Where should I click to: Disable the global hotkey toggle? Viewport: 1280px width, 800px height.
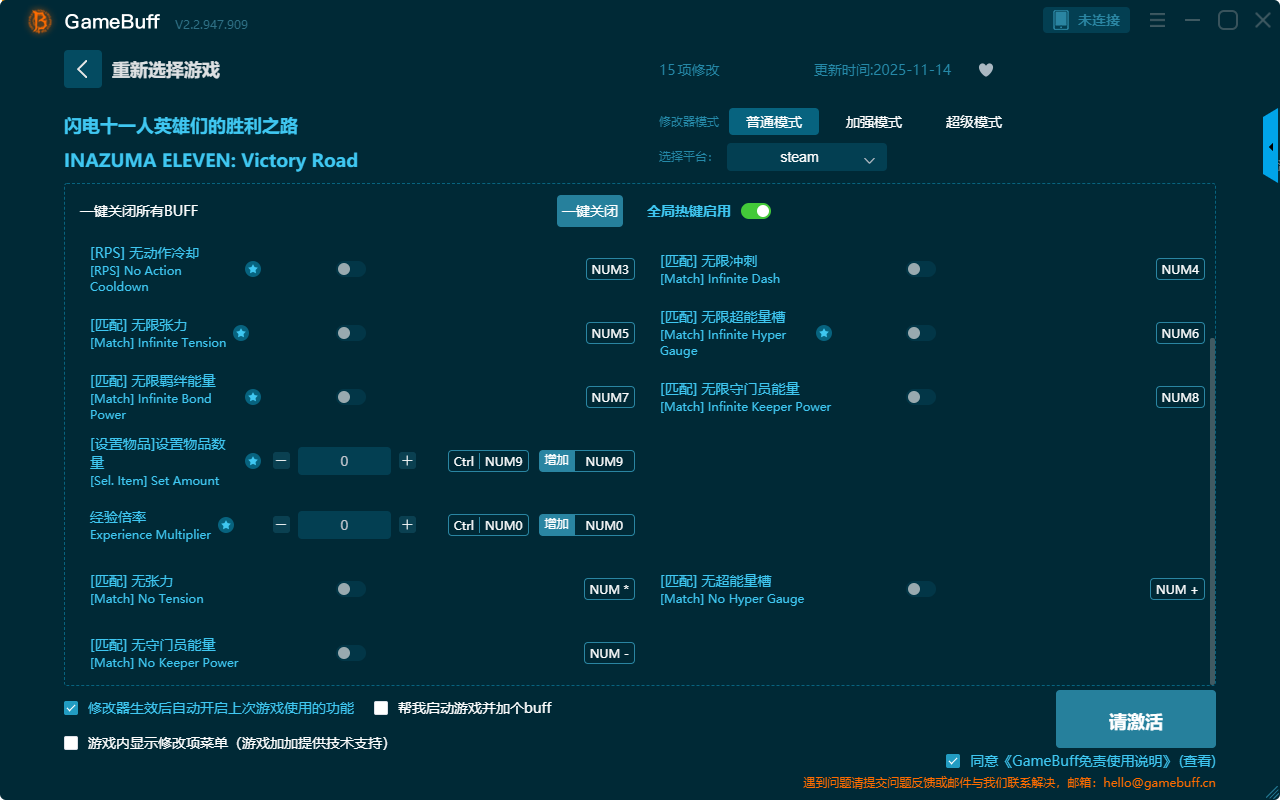(x=756, y=211)
